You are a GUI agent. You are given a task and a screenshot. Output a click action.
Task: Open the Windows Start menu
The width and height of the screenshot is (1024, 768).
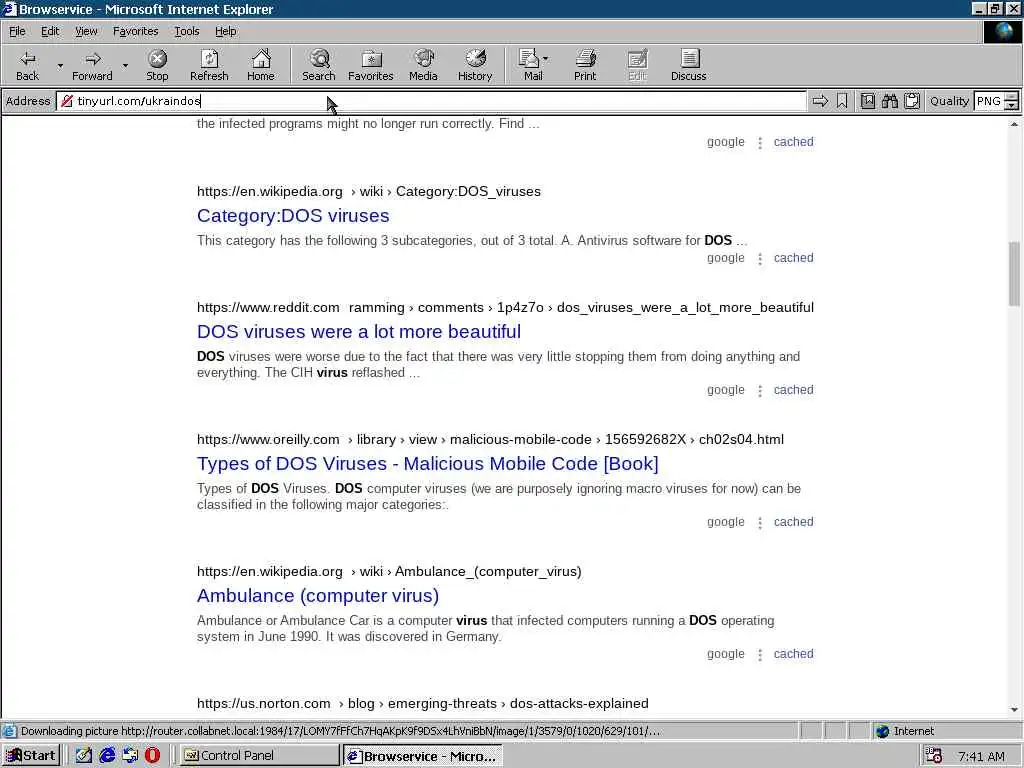[31, 756]
